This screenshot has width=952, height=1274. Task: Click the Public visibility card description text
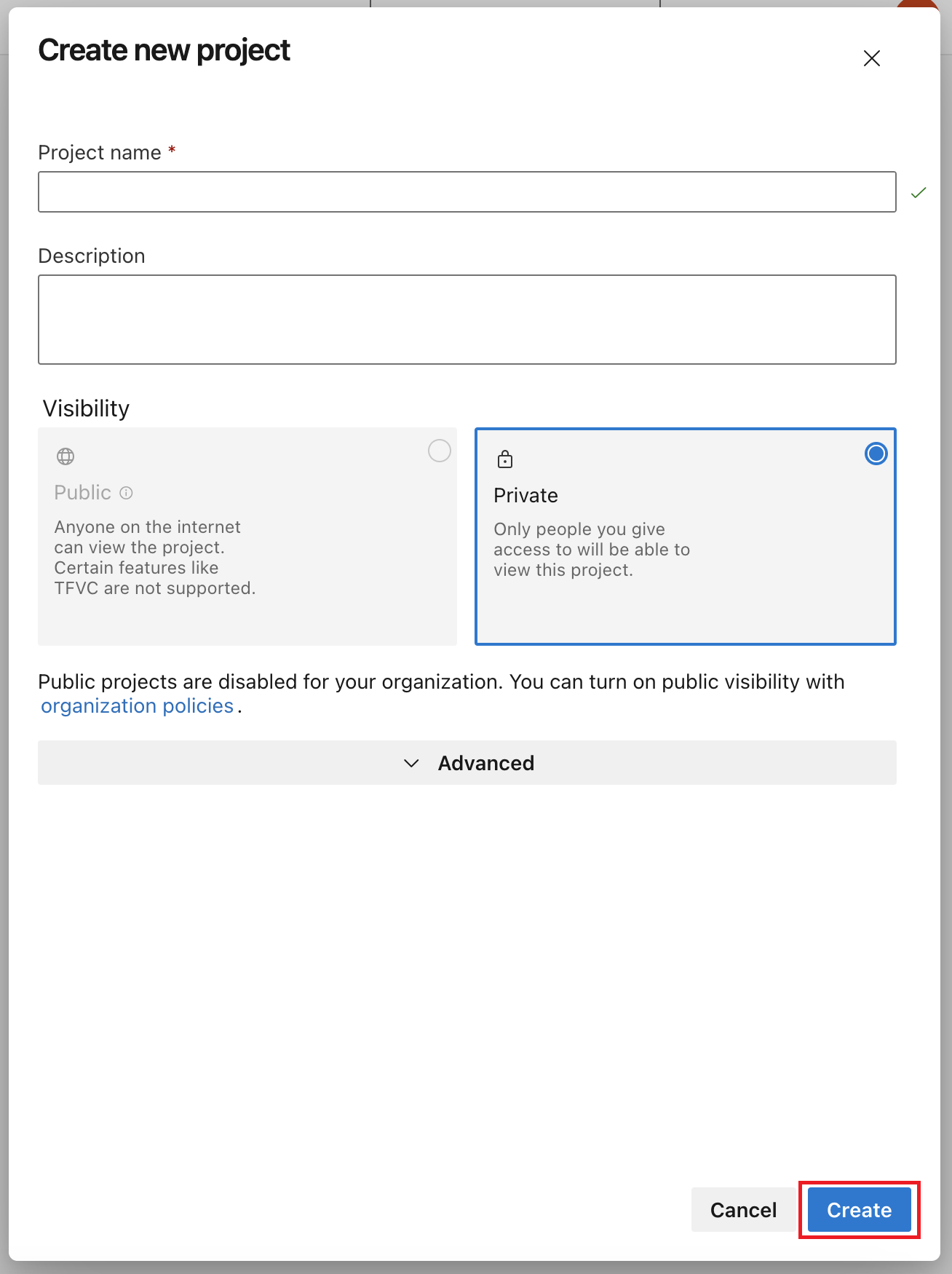coord(155,558)
